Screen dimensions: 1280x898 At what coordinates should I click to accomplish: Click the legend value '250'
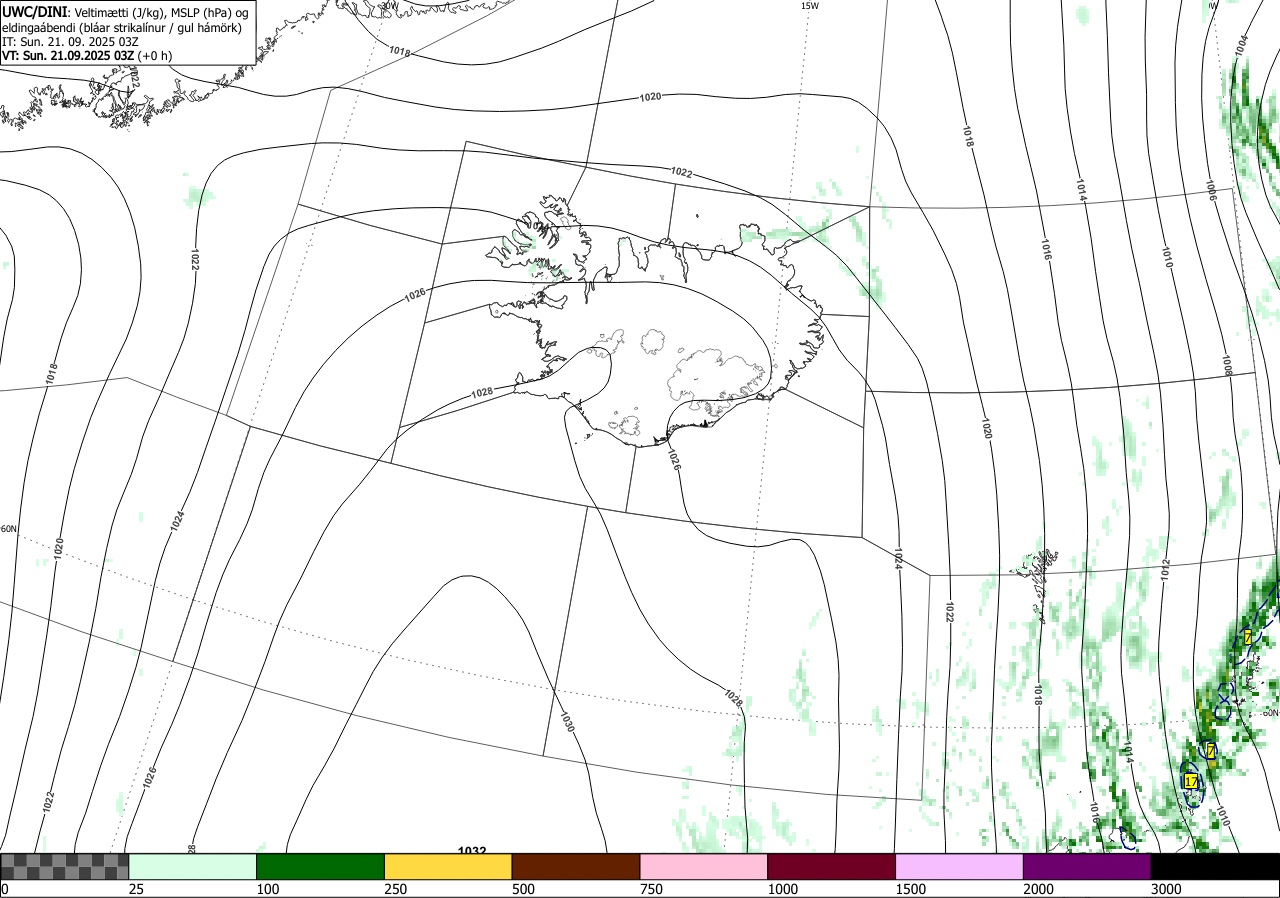coord(395,889)
